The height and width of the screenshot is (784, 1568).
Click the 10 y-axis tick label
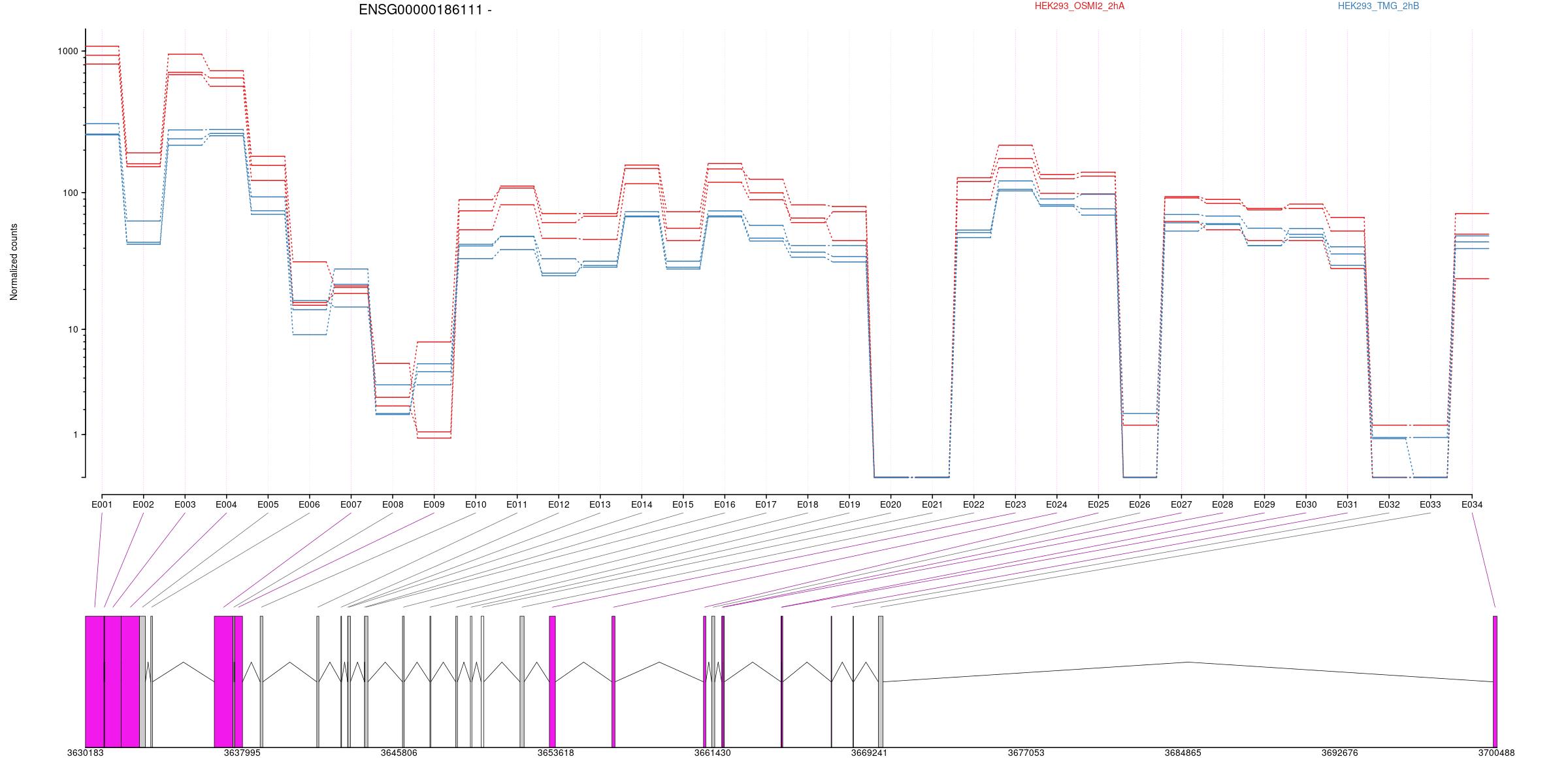[x=74, y=329]
